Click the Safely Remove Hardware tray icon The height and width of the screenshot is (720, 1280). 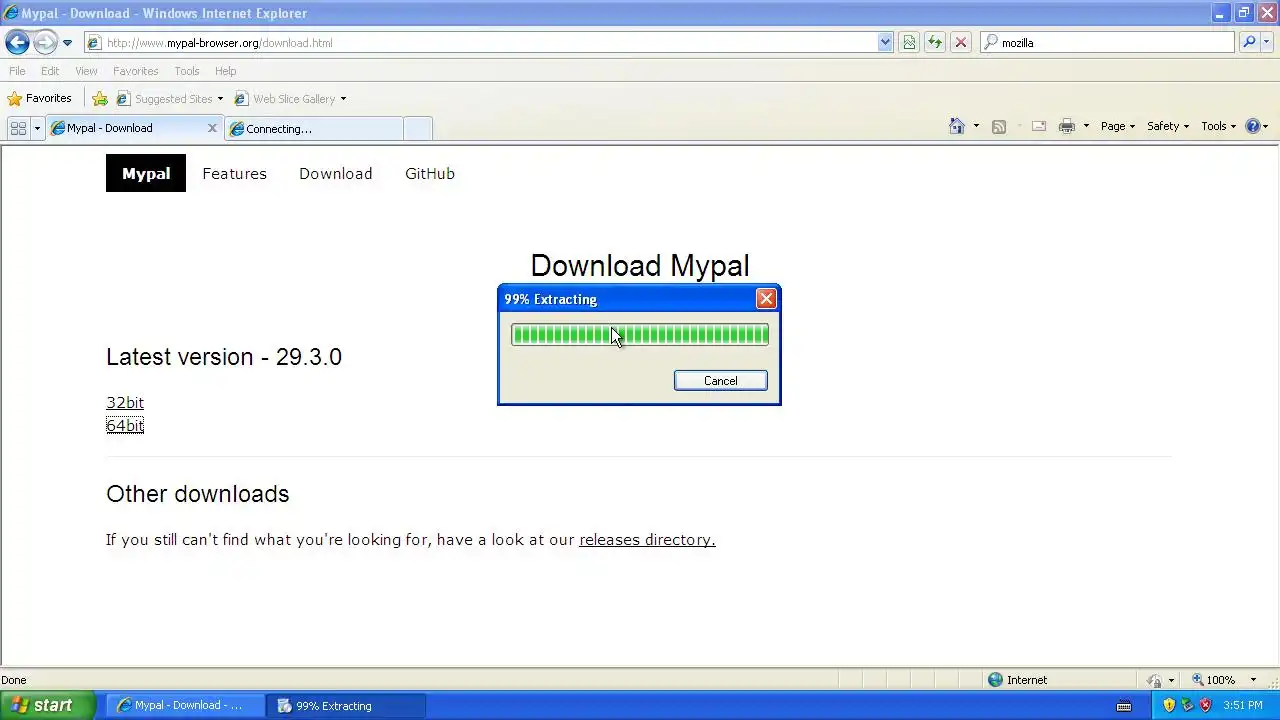(x=1187, y=705)
